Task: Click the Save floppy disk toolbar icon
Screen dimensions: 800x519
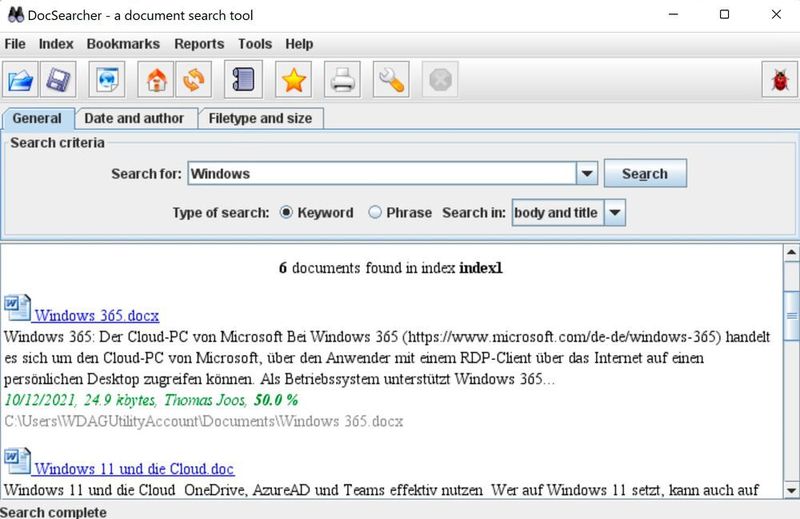Action: (58, 80)
